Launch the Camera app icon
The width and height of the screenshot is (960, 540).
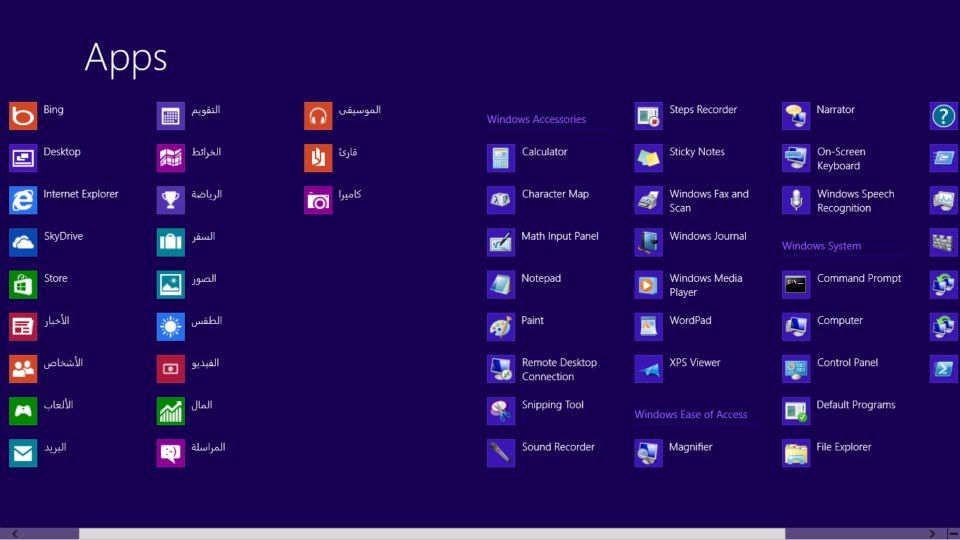[318, 200]
